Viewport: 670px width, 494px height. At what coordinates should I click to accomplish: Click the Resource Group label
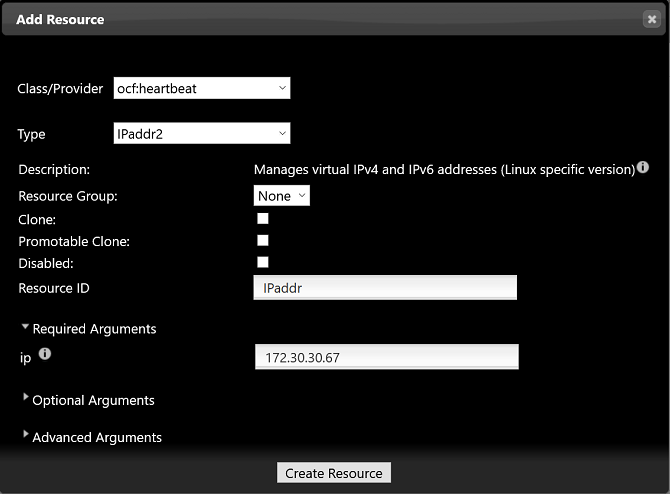click(68, 196)
